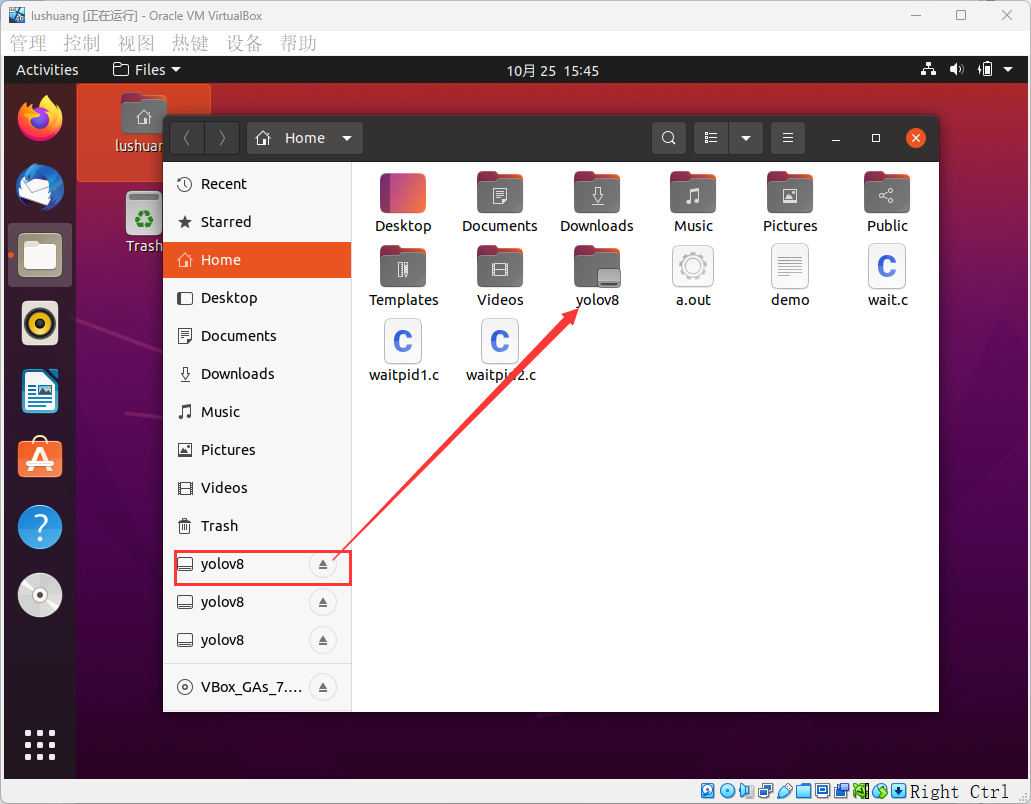This screenshot has height=804, width=1031.
Task: Open the 帮助 menu in VirtualBox
Action: click(299, 43)
